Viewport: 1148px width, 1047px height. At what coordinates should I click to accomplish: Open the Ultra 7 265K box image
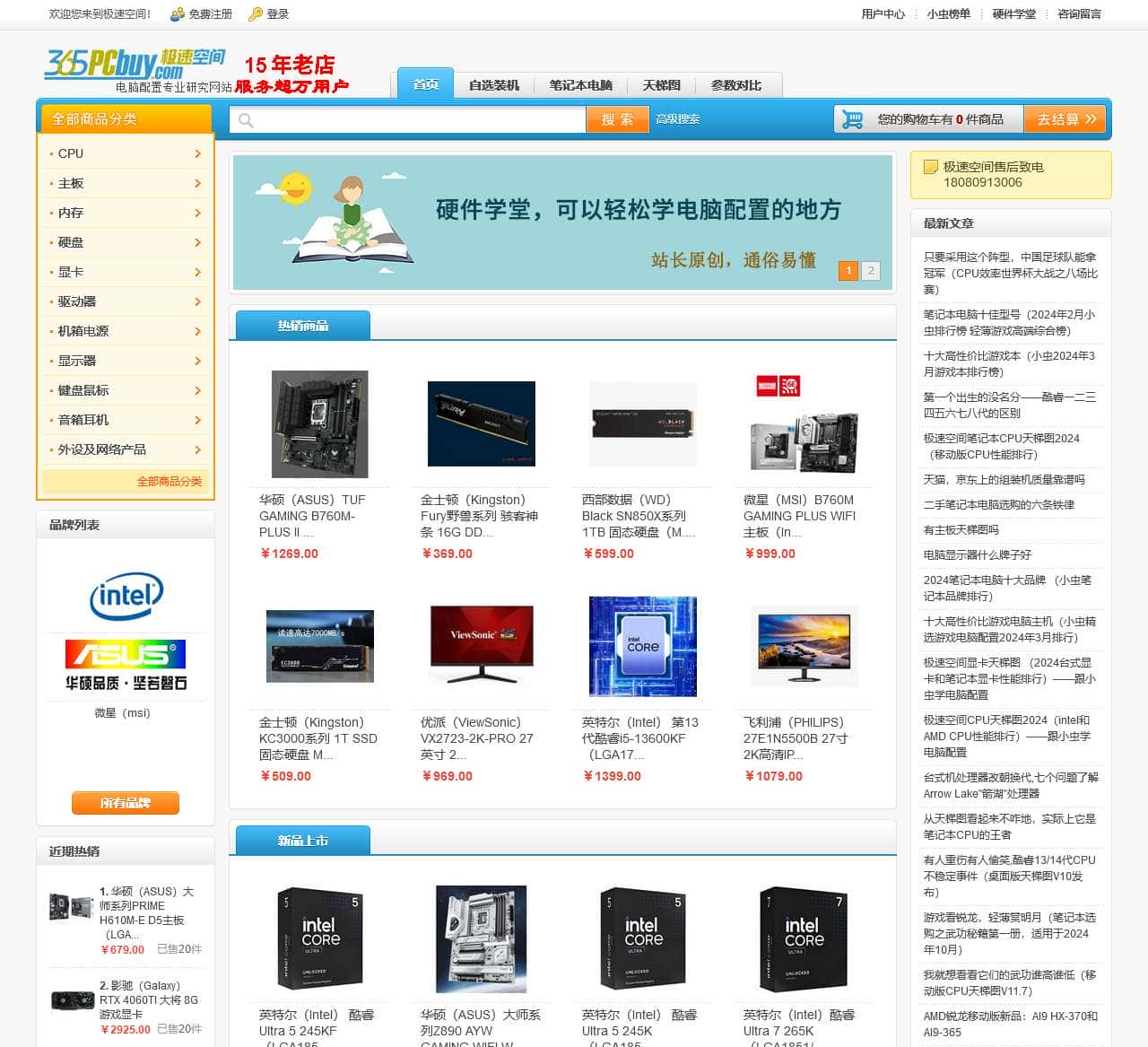[x=804, y=939]
